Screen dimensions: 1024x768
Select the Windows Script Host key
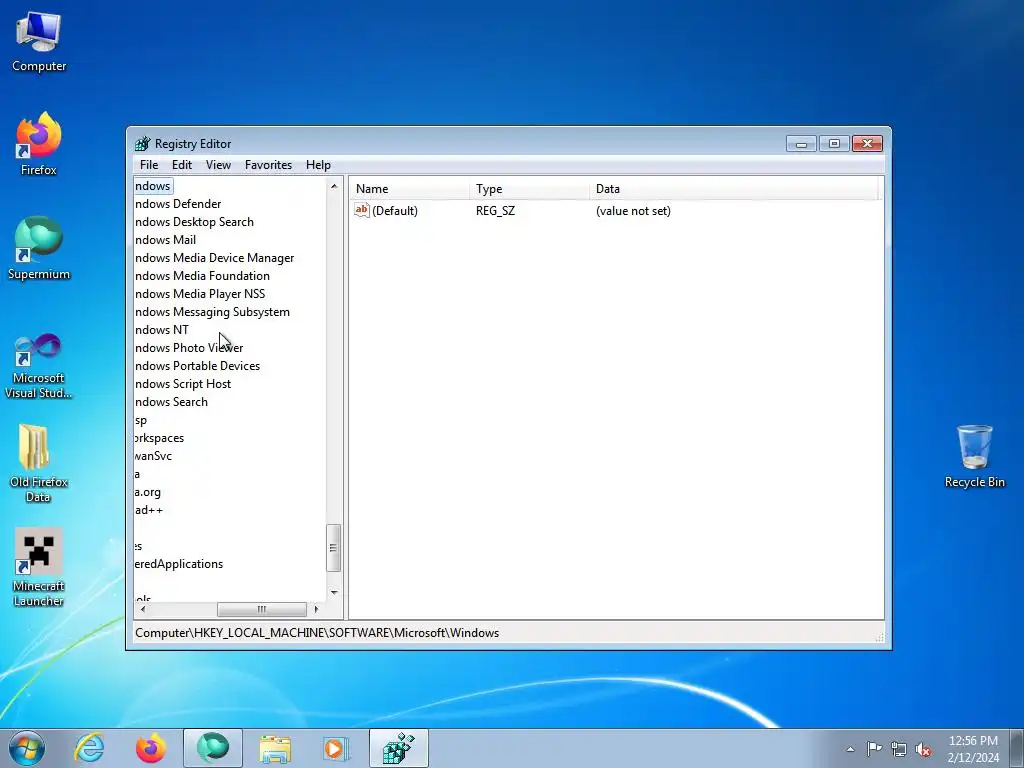(183, 384)
